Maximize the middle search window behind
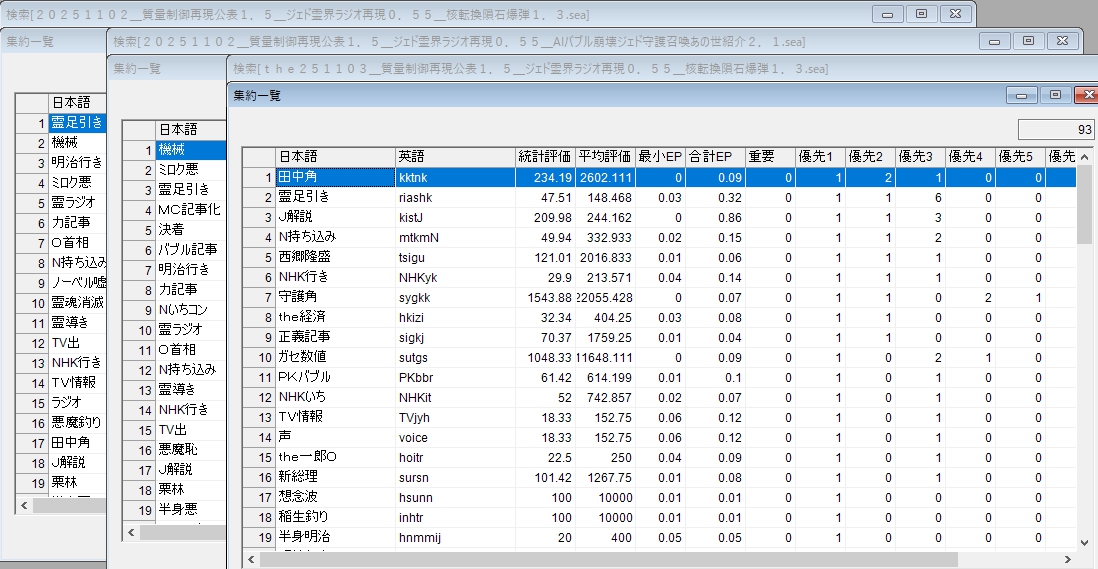1098x569 pixels. click(x=1027, y=41)
